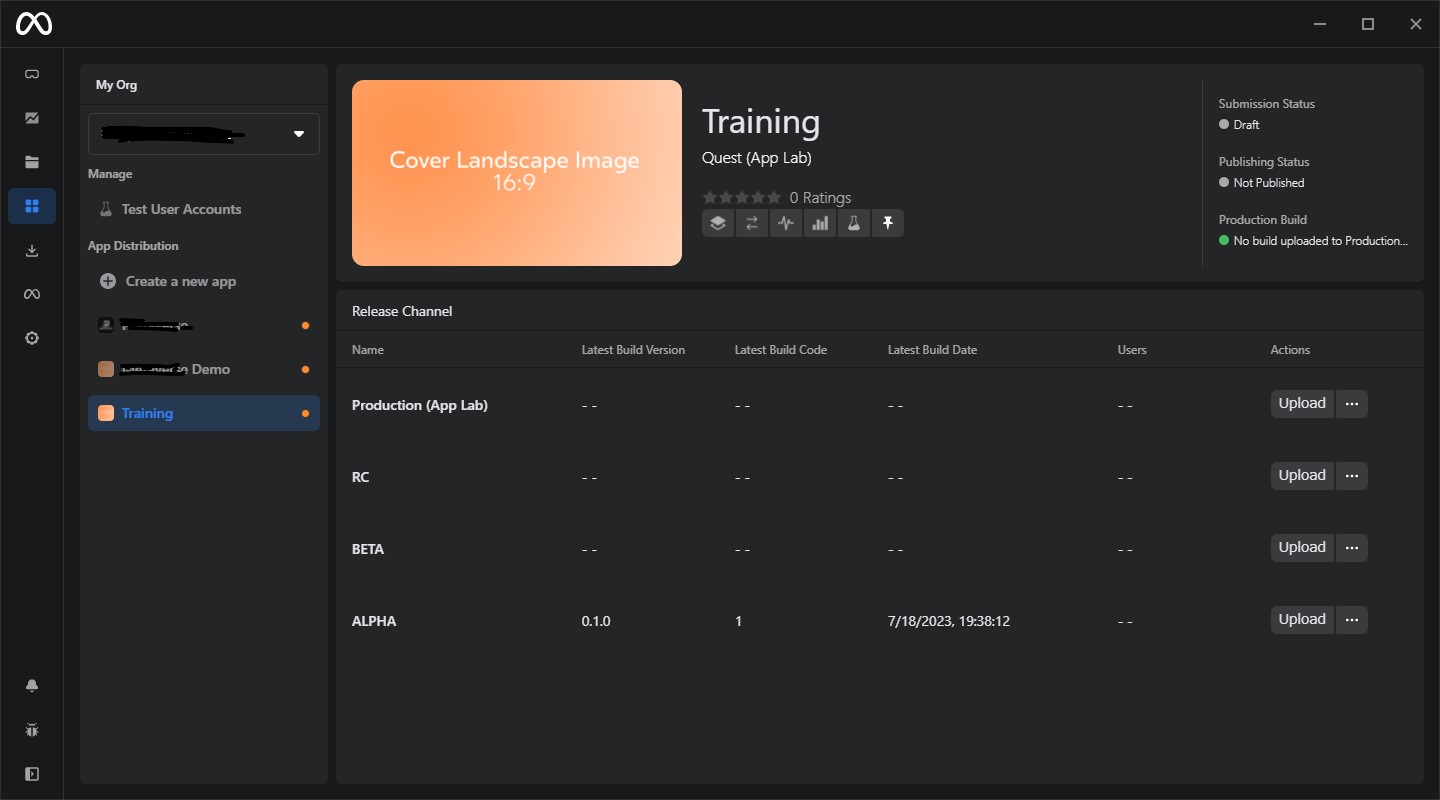The image size is (1440, 800).
Task: Open Test User Accounts page
Action: [181, 209]
